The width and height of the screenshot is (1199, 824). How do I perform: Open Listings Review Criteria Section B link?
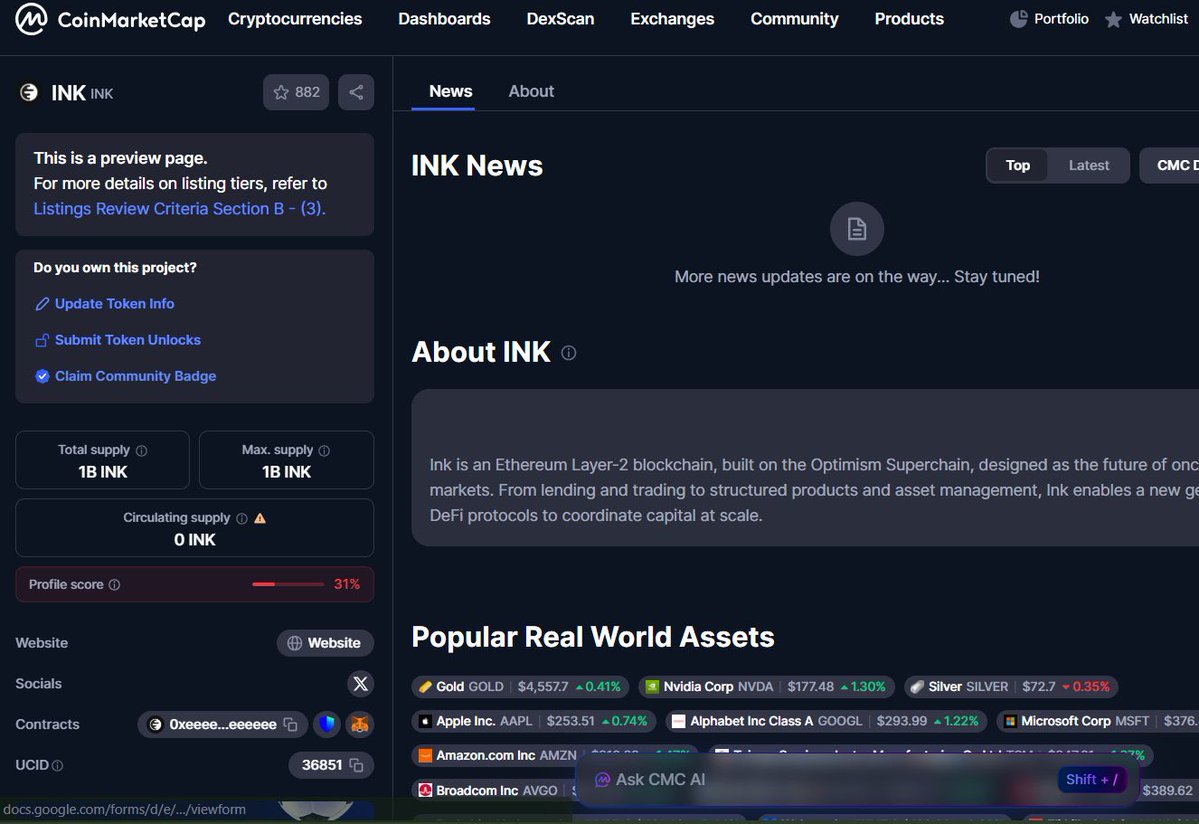[180, 209]
